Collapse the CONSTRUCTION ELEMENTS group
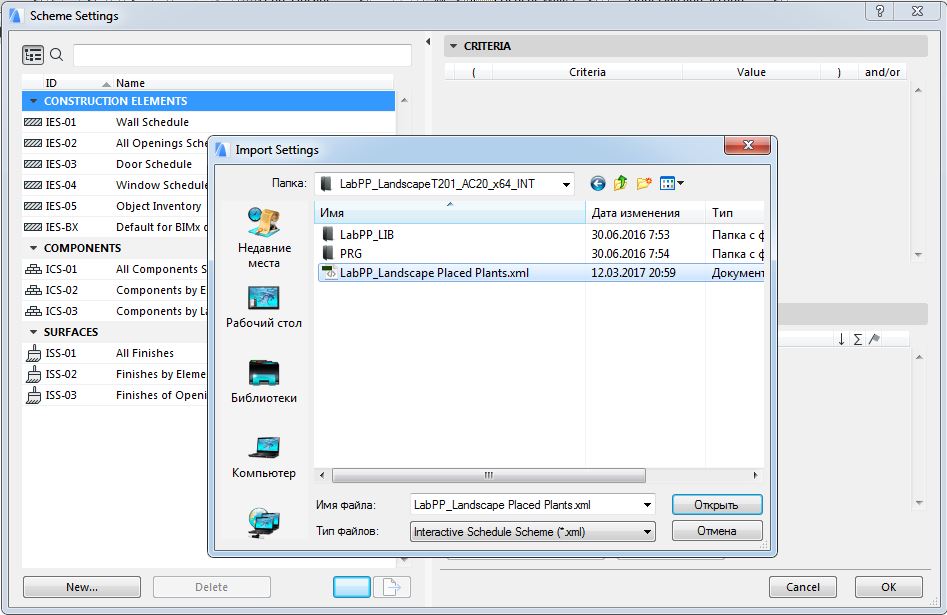Viewport: 947px width, 615px height. [x=34, y=101]
